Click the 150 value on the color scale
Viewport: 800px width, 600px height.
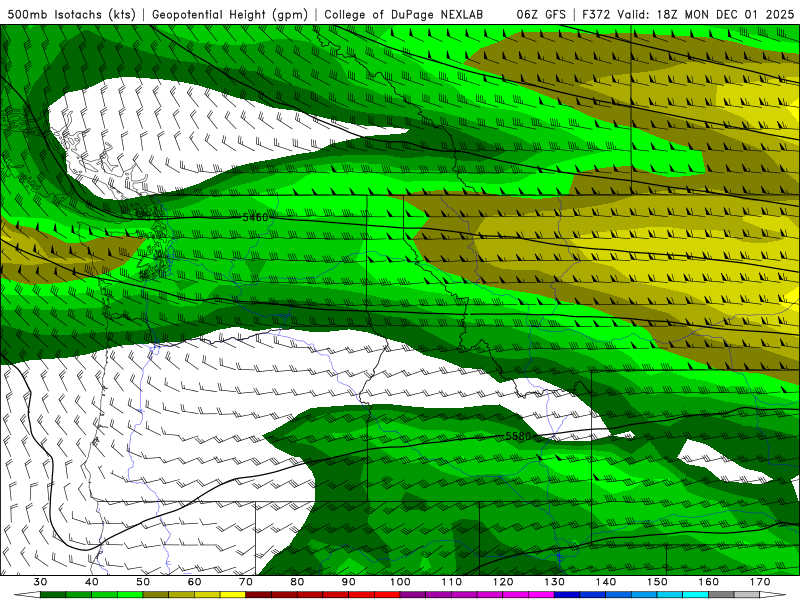[657, 582]
